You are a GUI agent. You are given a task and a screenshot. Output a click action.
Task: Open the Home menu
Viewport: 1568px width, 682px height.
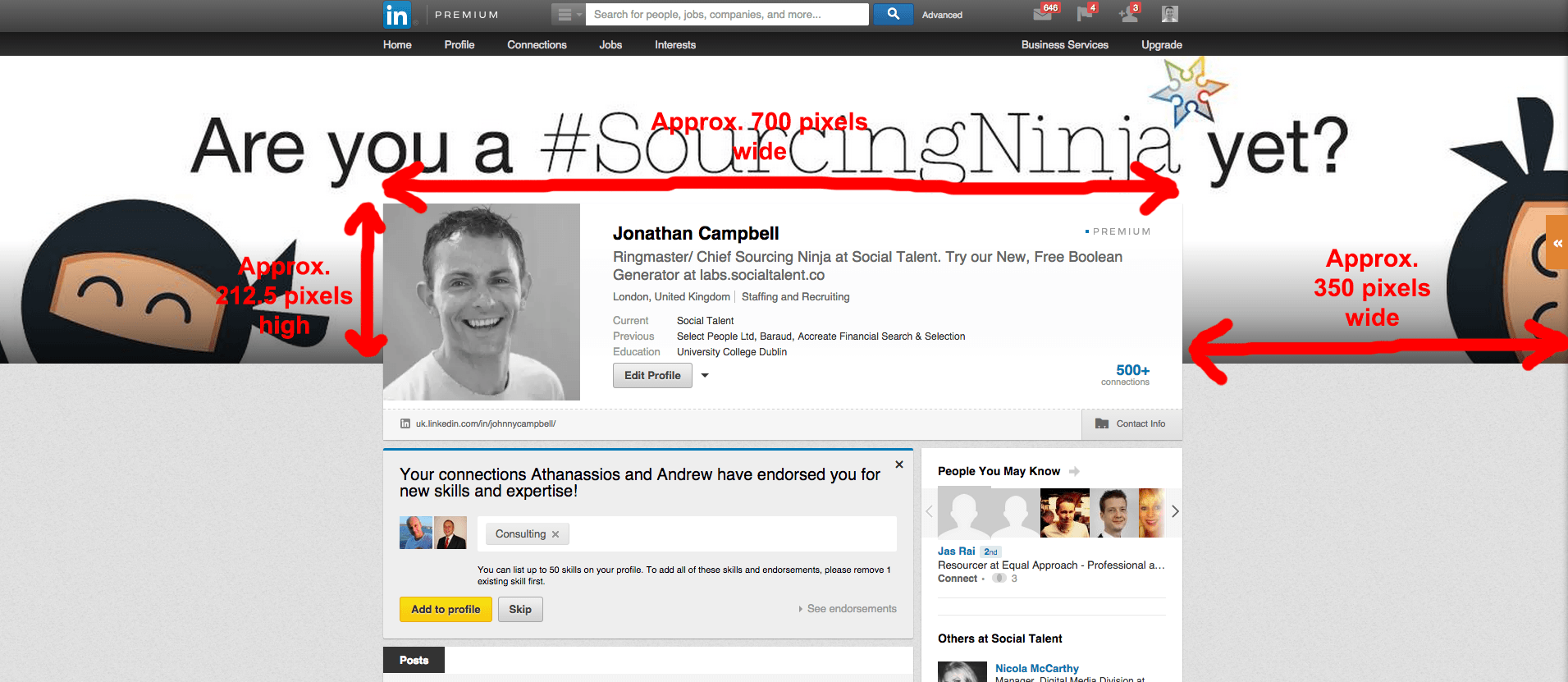397,44
